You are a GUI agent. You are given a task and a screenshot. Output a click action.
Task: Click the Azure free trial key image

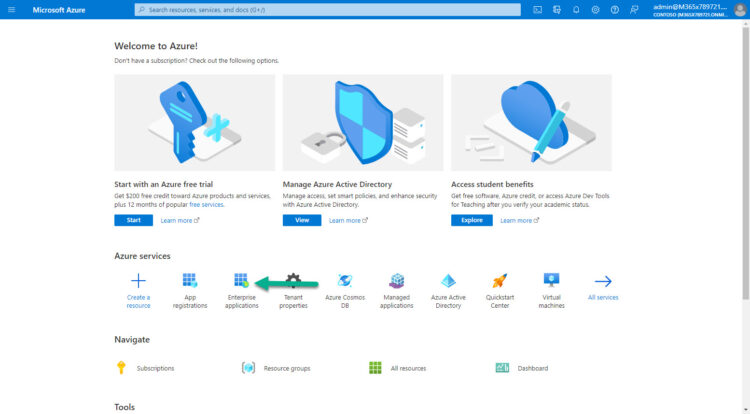point(195,122)
